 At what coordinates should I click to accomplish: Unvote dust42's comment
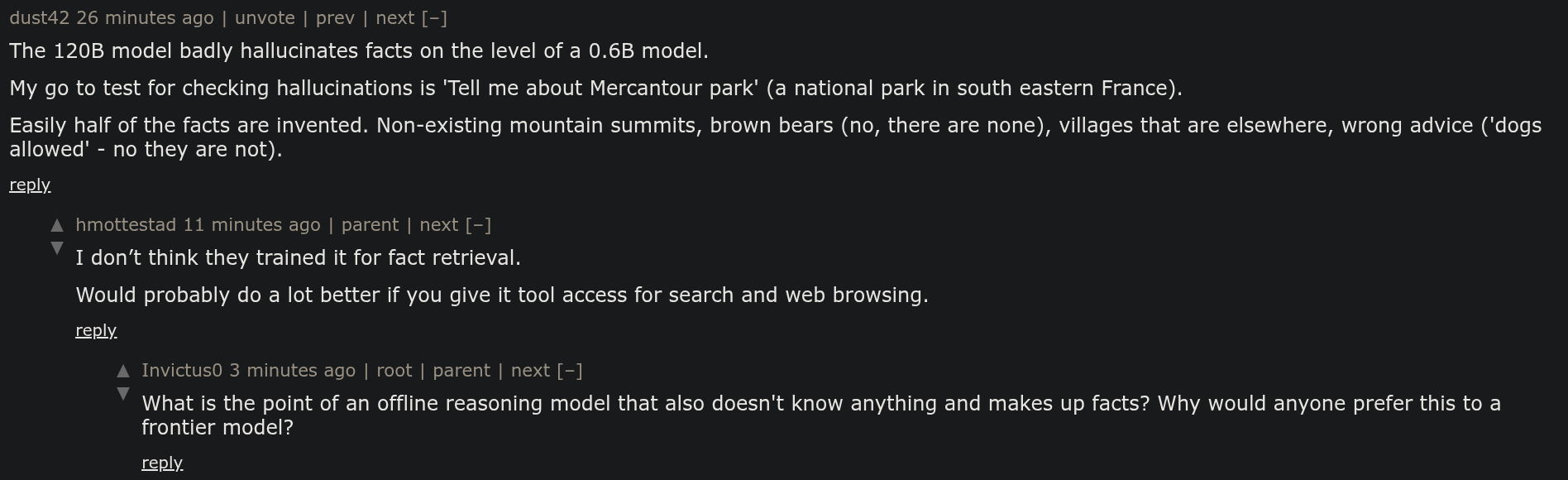click(x=265, y=18)
